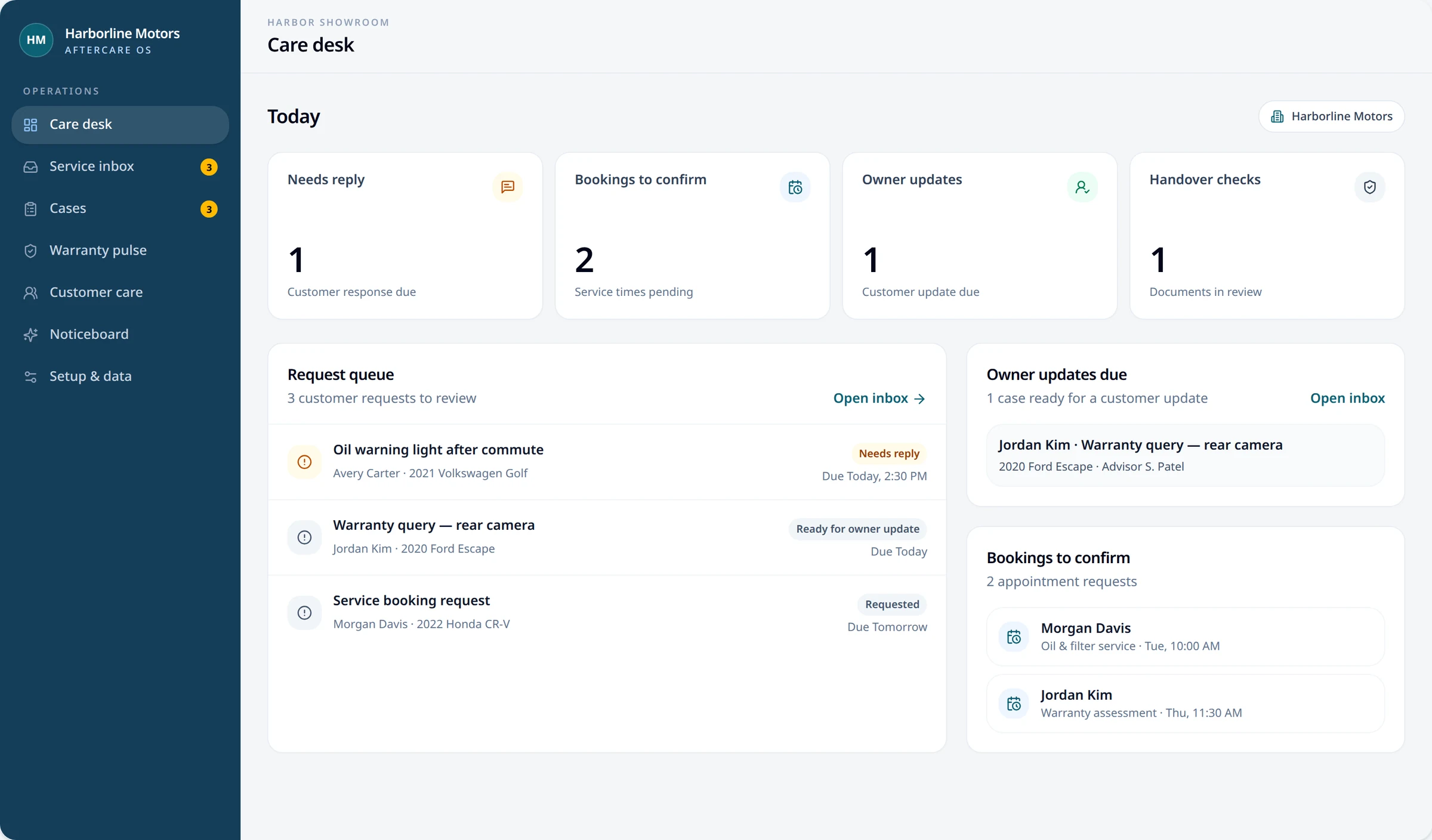The image size is (1432, 840).
Task: Select Customer care in sidebar
Action: (x=120, y=292)
